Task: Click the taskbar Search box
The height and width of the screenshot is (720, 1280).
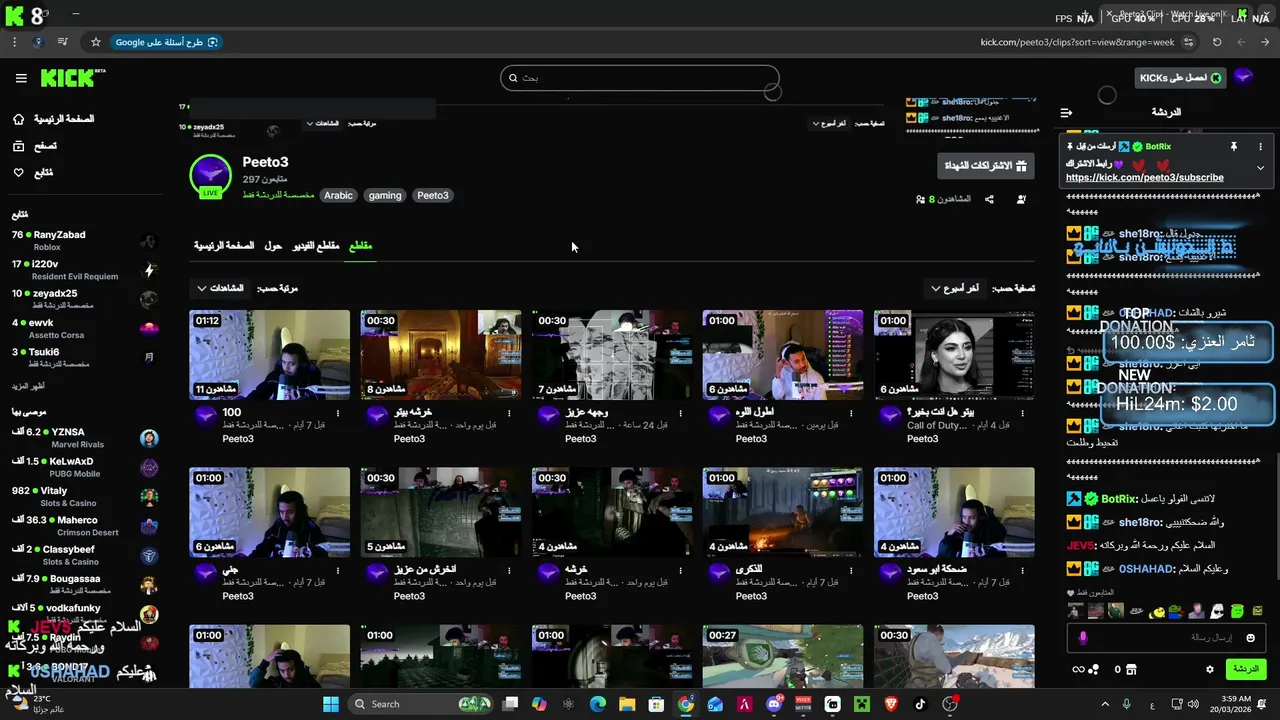Action: click(x=420, y=704)
